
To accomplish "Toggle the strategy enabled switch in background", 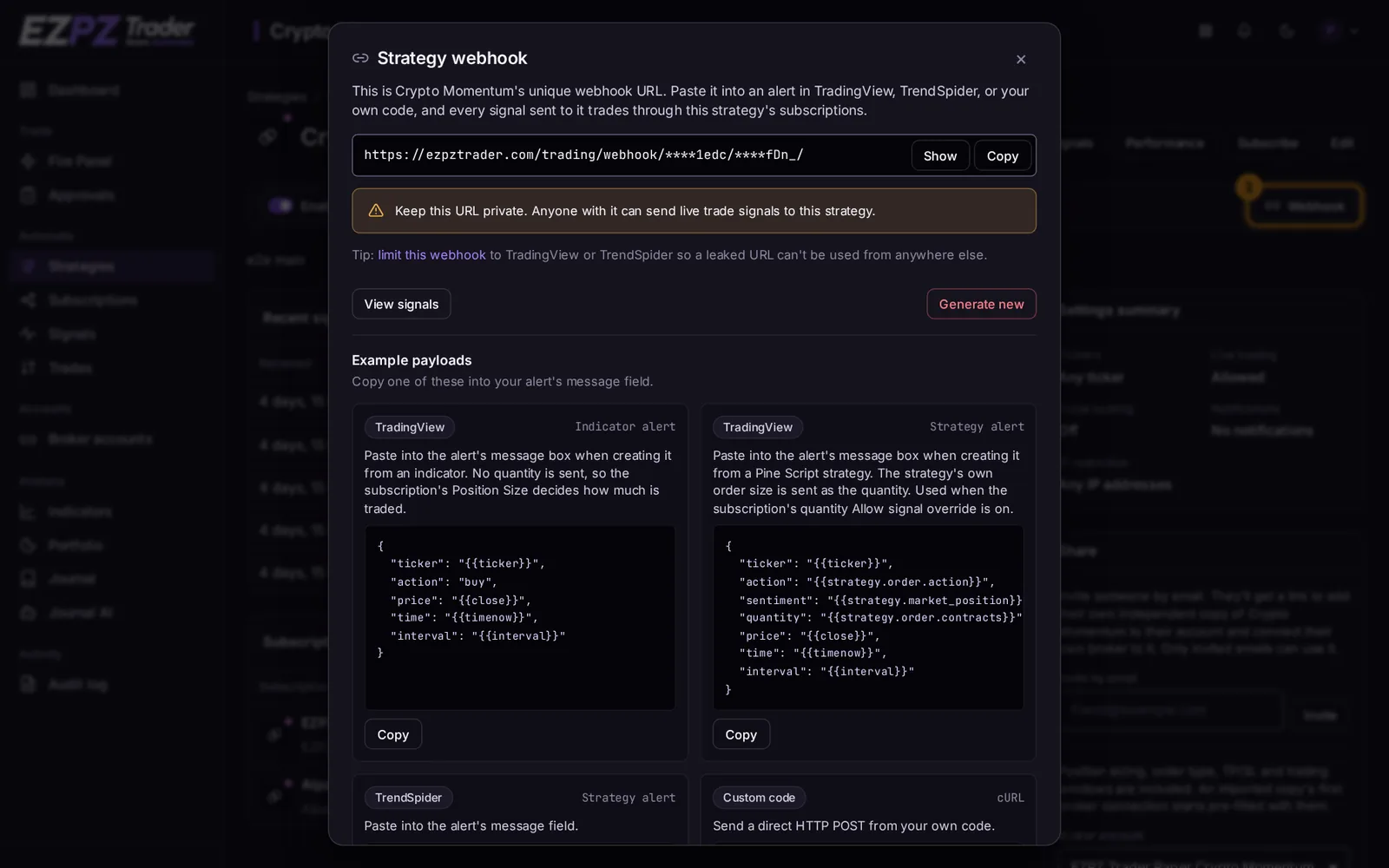I will [x=280, y=206].
